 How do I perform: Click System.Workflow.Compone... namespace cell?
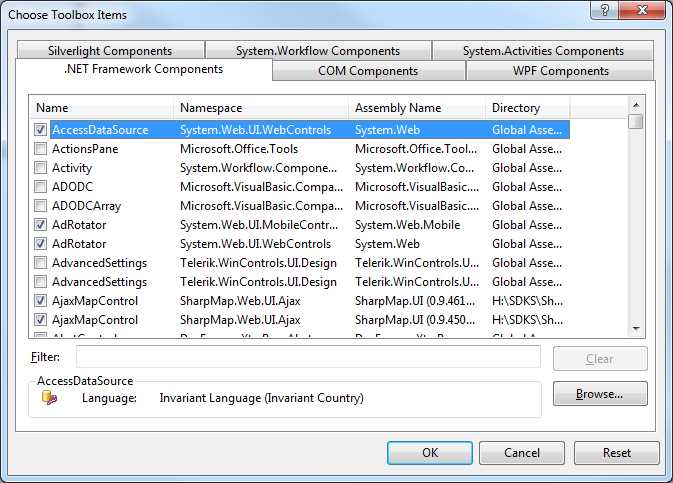(x=258, y=168)
